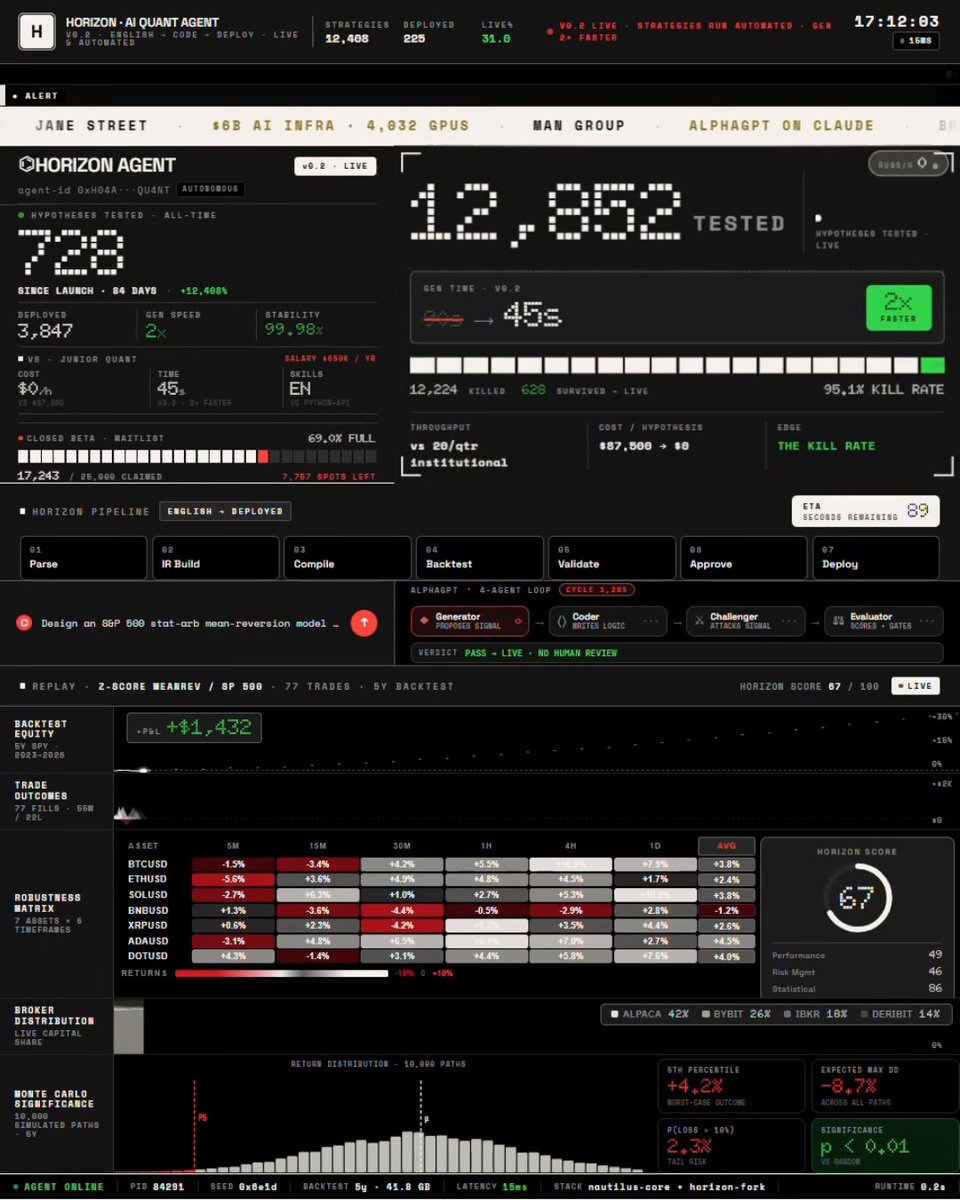This screenshot has height=1200, width=960.
Task: Click the DERIBIT 14% legend swatch
Action: [x=863, y=1014]
